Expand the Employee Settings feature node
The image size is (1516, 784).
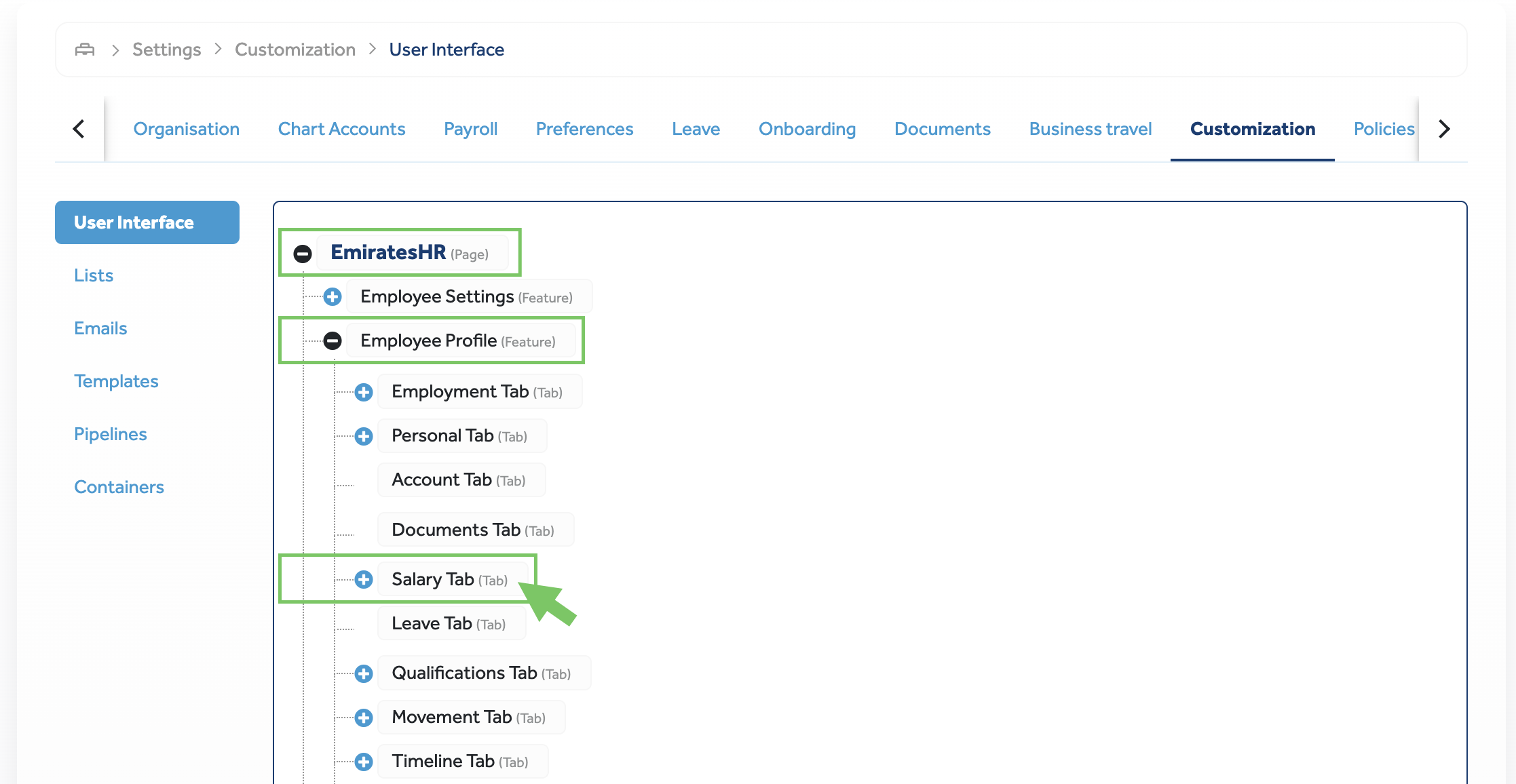333,296
